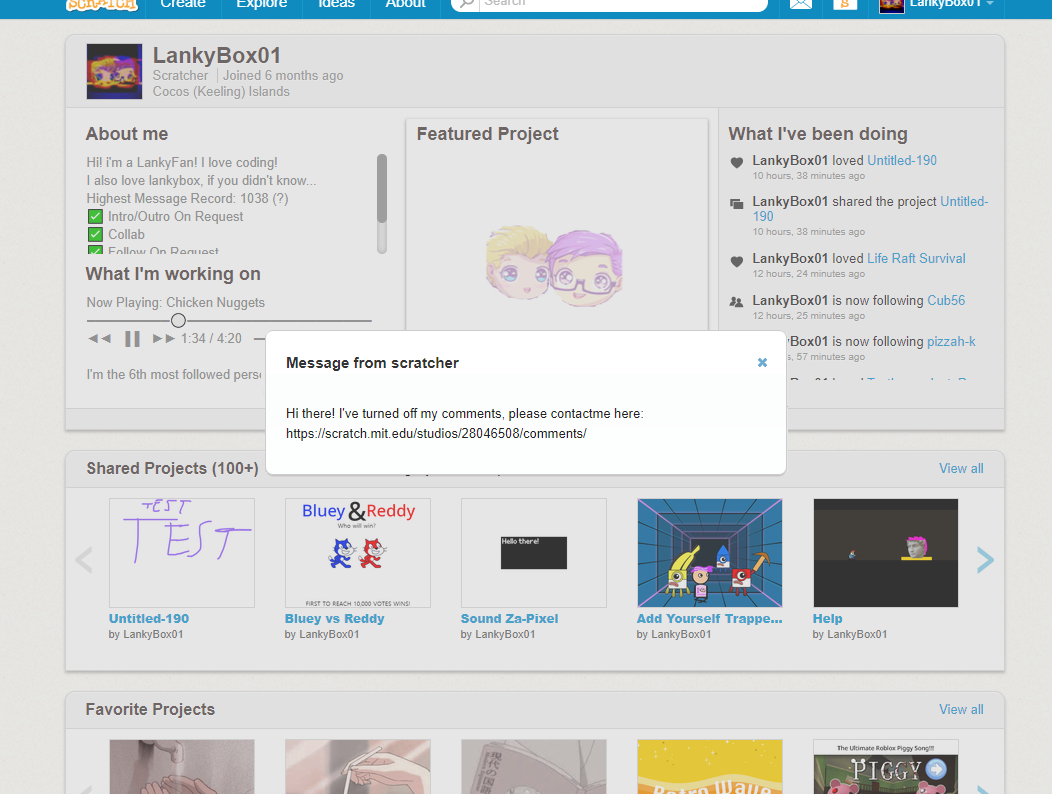
Task: Open the Explore menu item
Action: [x=262, y=4]
